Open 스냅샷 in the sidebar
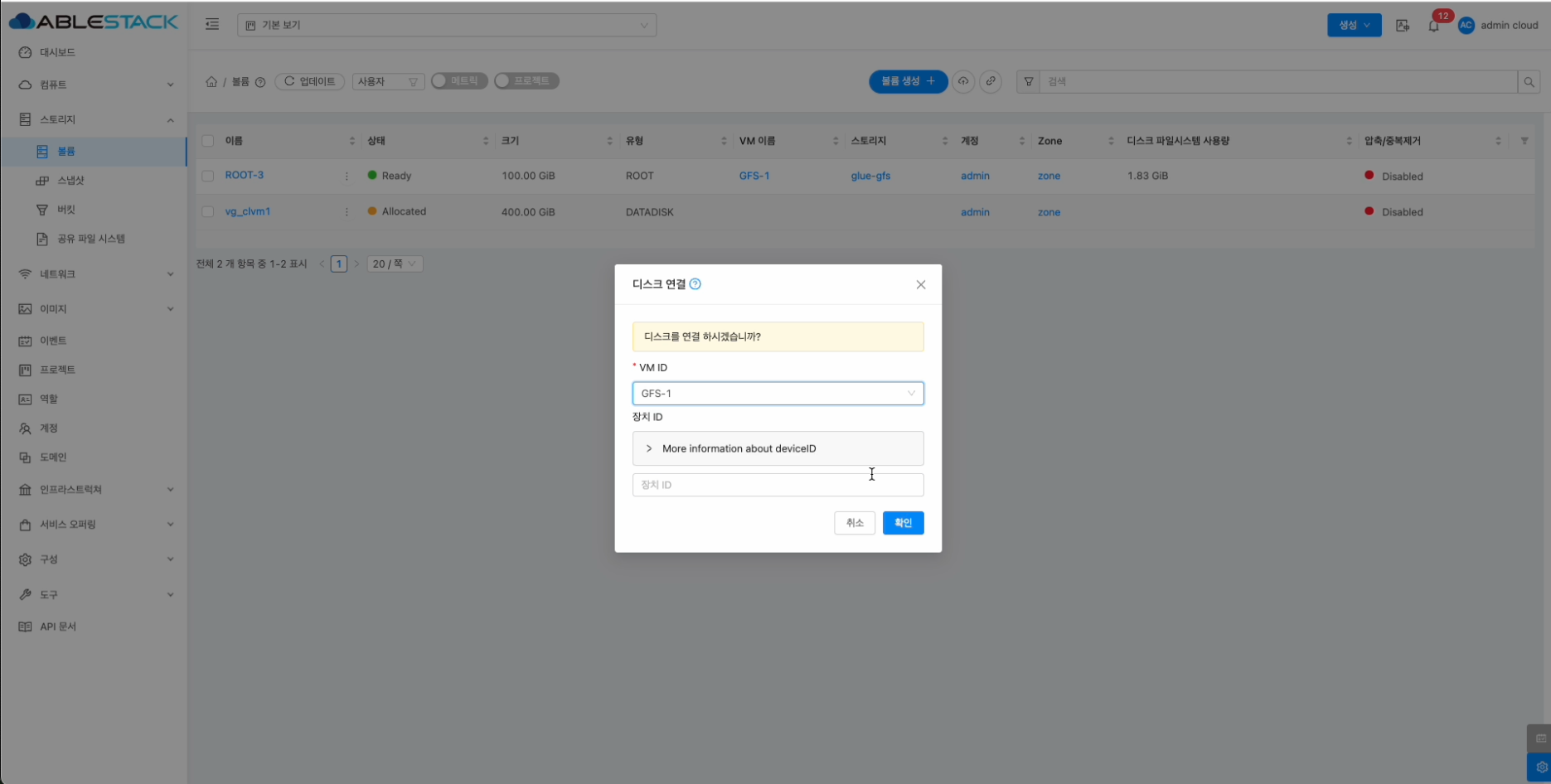Image resolution: width=1551 pixels, height=784 pixels. tap(70, 181)
